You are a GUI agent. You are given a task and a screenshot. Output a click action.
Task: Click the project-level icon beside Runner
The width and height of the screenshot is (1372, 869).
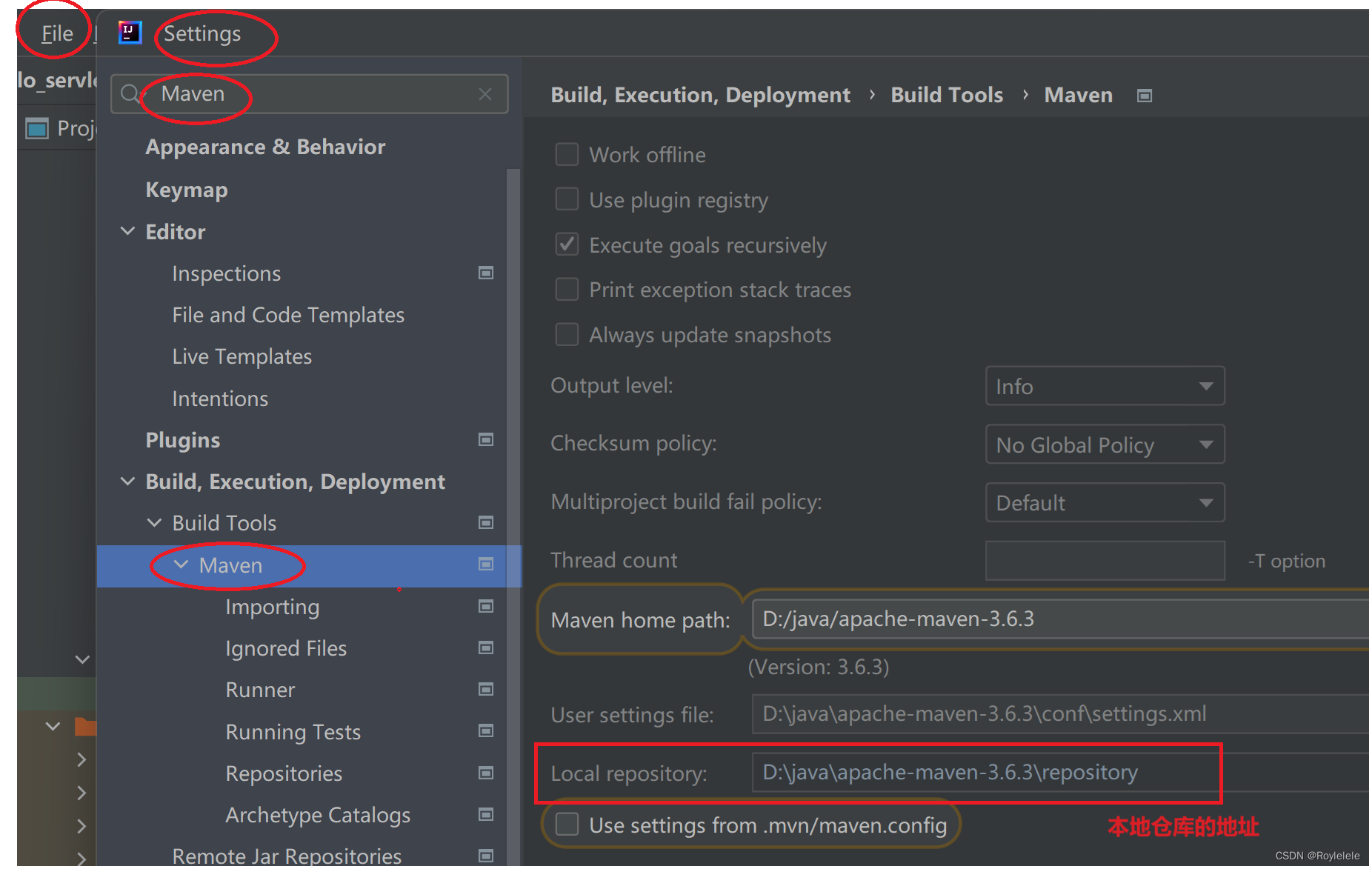click(x=486, y=690)
